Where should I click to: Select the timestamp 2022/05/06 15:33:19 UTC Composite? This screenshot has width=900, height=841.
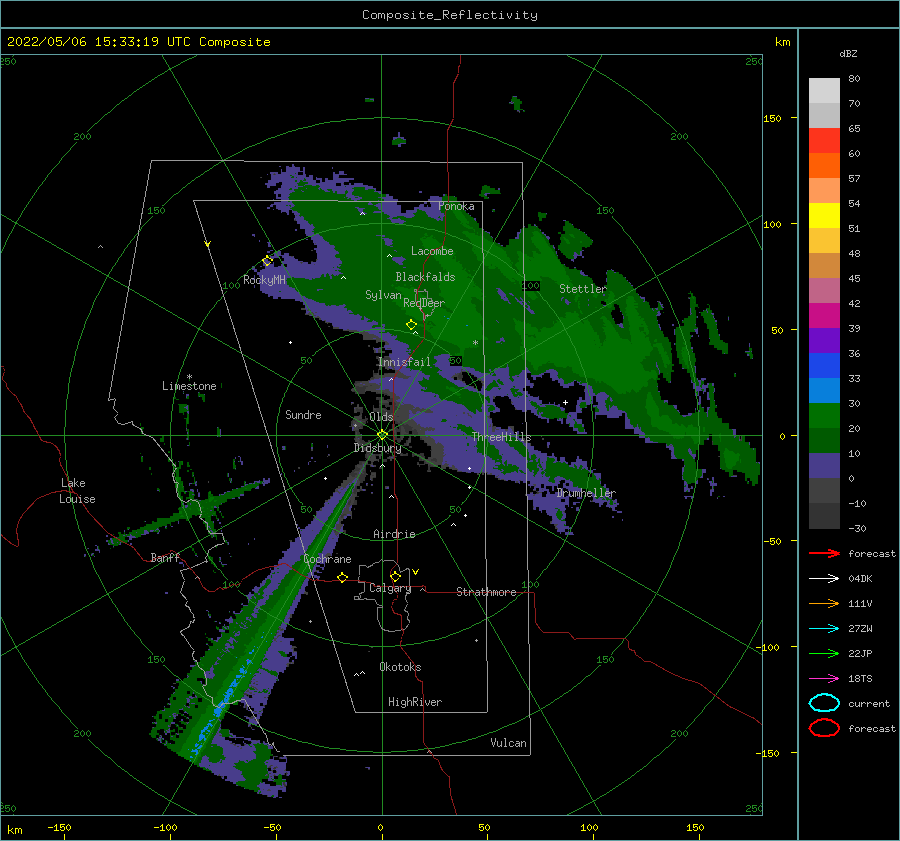point(138,42)
